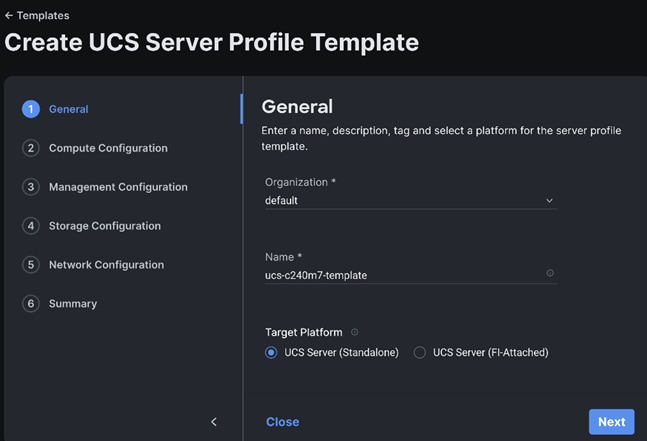Go back to Templates via arrow link

pyautogui.click(x=37, y=16)
